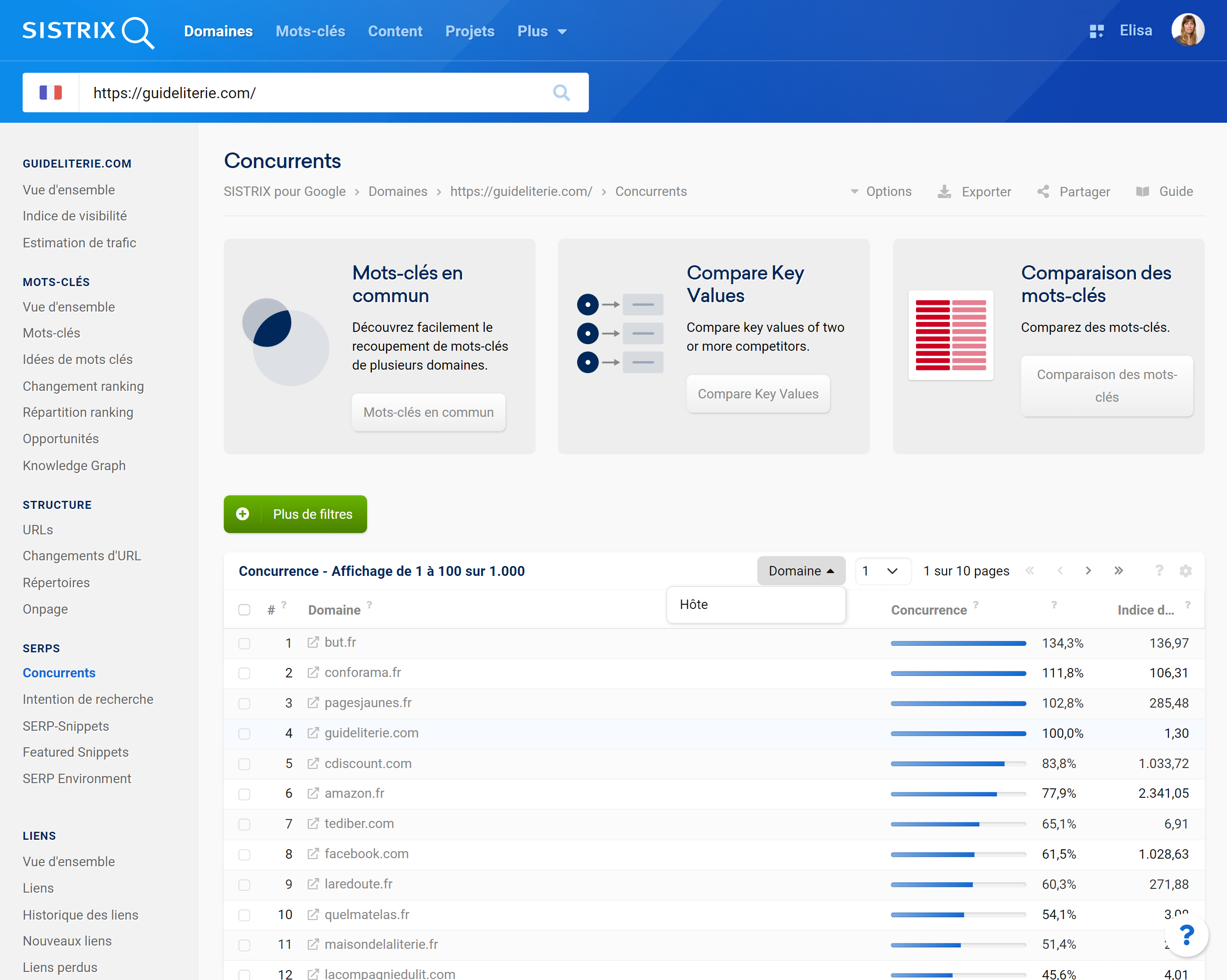
Task: Open the Projets navigation tab
Action: tap(470, 31)
